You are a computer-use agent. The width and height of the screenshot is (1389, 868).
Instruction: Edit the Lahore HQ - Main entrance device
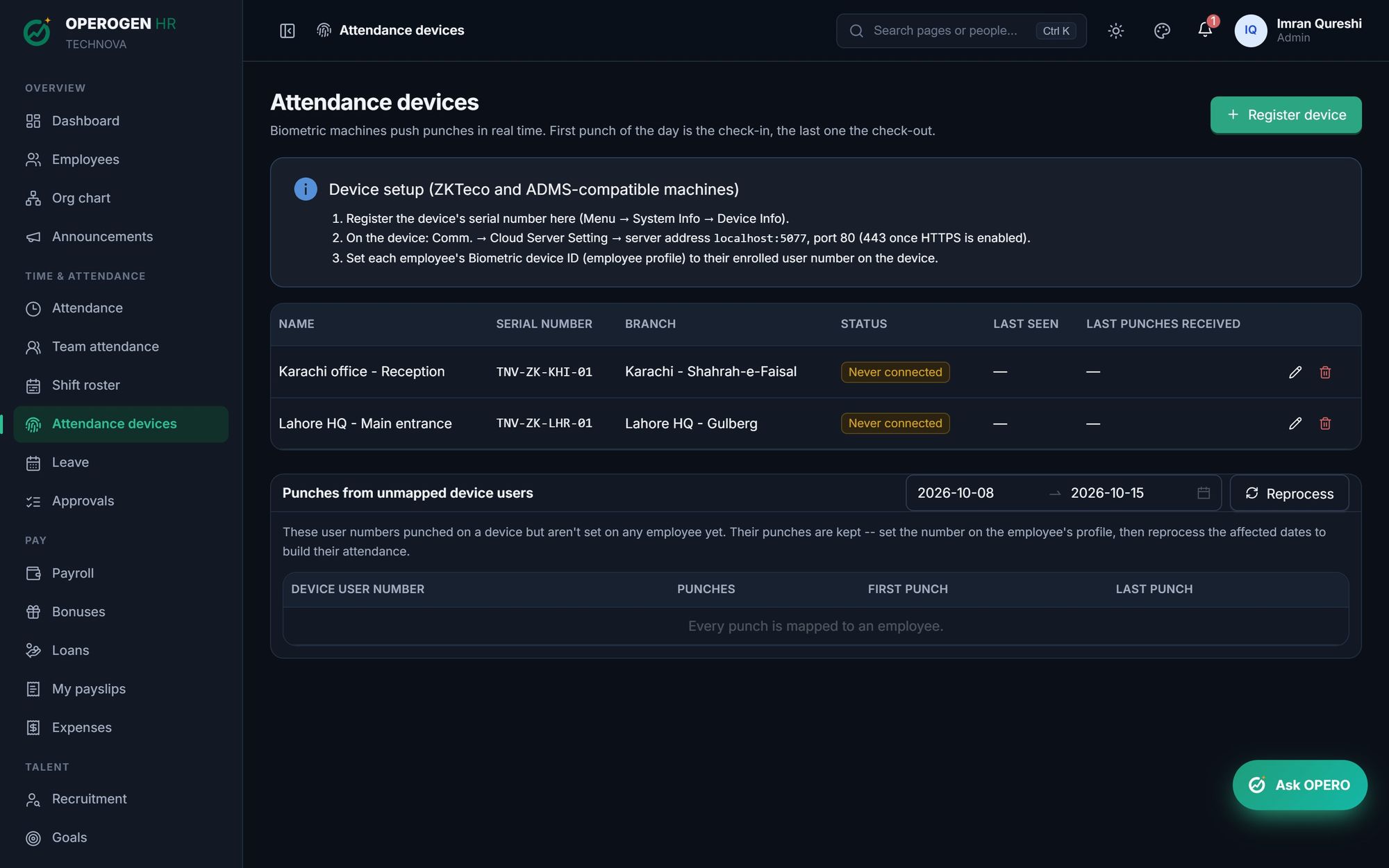coord(1295,424)
